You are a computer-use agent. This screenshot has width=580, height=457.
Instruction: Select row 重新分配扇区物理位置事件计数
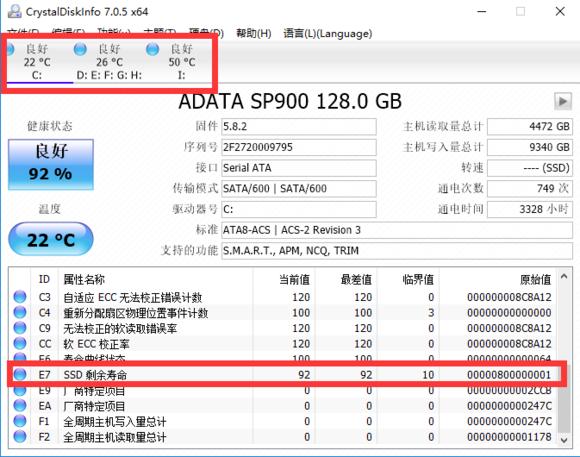point(283,313)
